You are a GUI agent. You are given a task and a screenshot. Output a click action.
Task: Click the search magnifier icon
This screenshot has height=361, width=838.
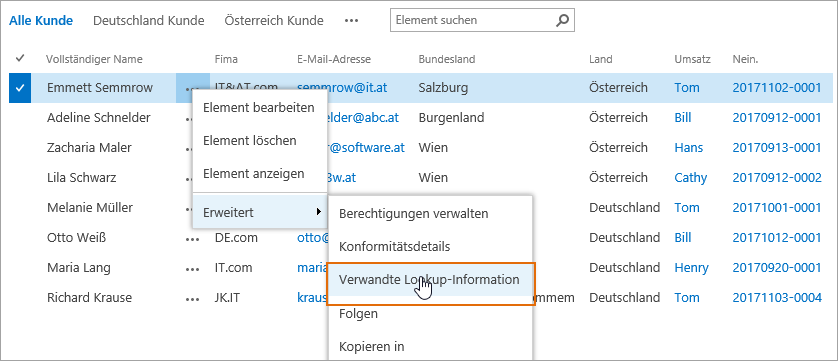tap(562, 20)
